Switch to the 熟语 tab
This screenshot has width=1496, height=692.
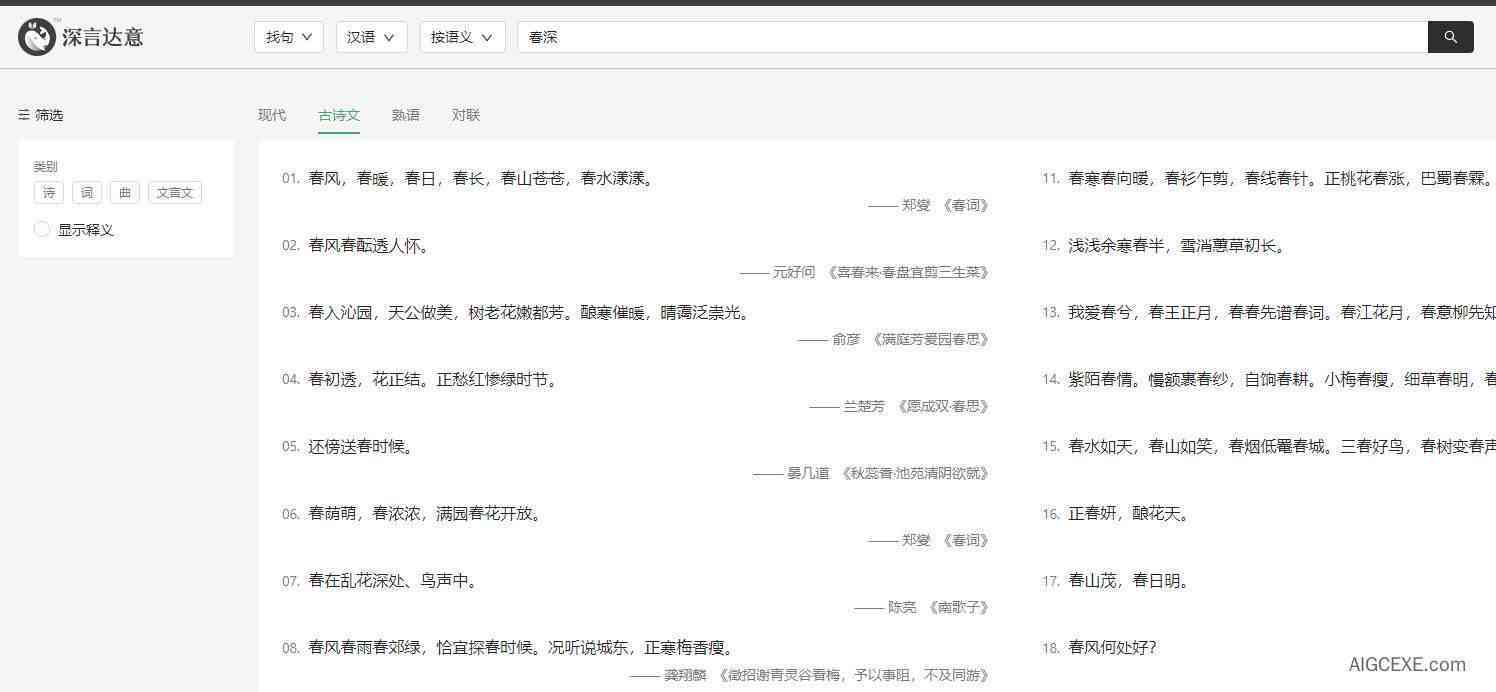click(405, 115)
